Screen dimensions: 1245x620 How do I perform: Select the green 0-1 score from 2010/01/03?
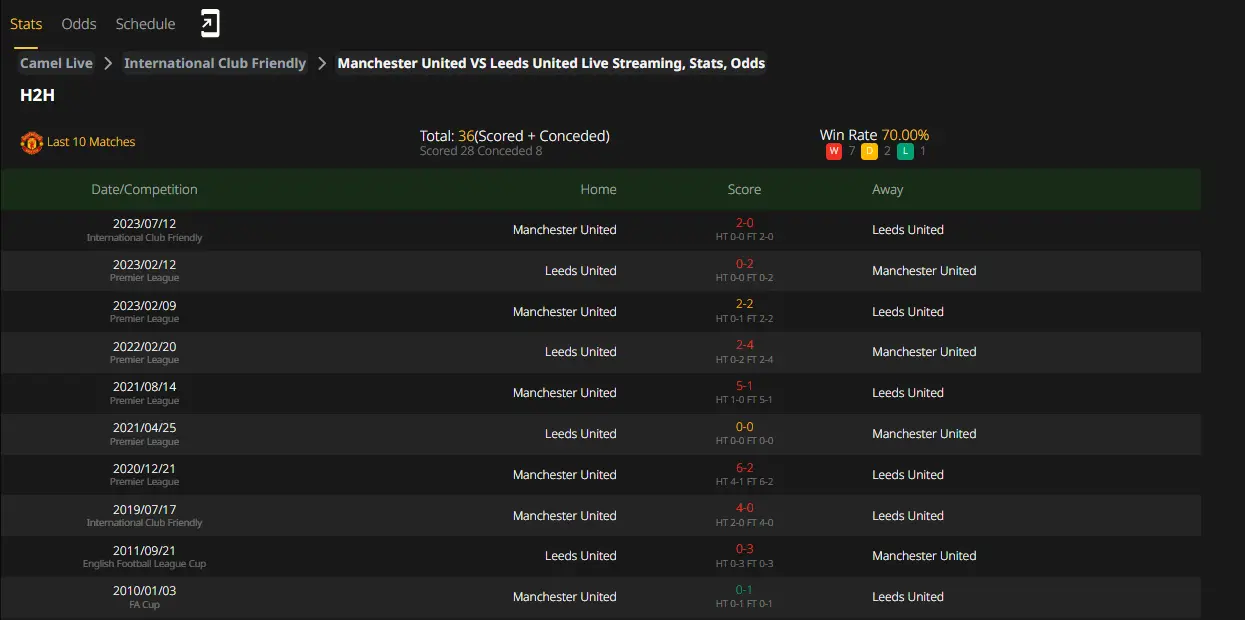click(x=744, y=590)
